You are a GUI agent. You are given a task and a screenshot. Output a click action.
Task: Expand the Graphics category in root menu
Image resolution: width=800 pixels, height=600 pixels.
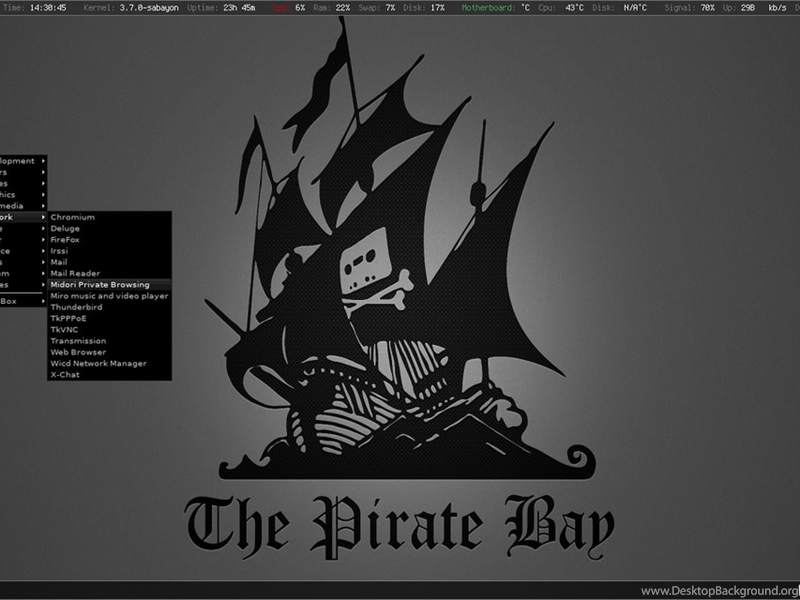tap(23, 195)
